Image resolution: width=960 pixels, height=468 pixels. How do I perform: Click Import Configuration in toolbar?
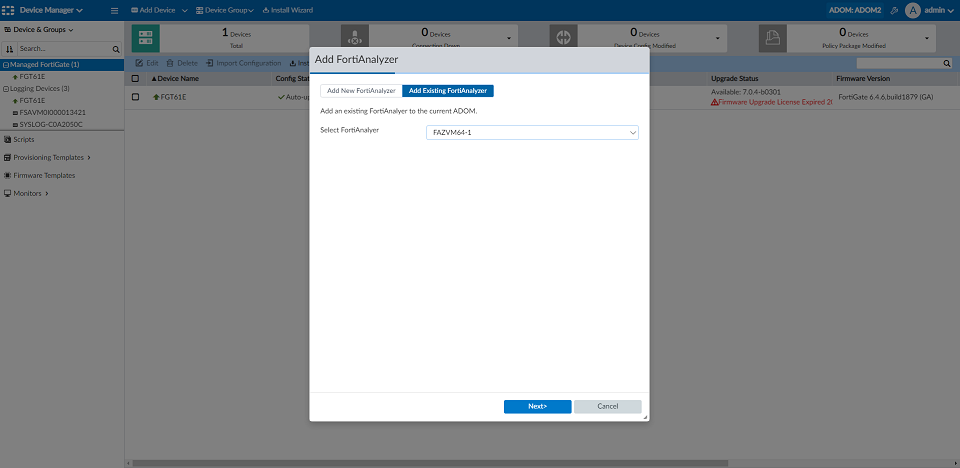point(244,63)
